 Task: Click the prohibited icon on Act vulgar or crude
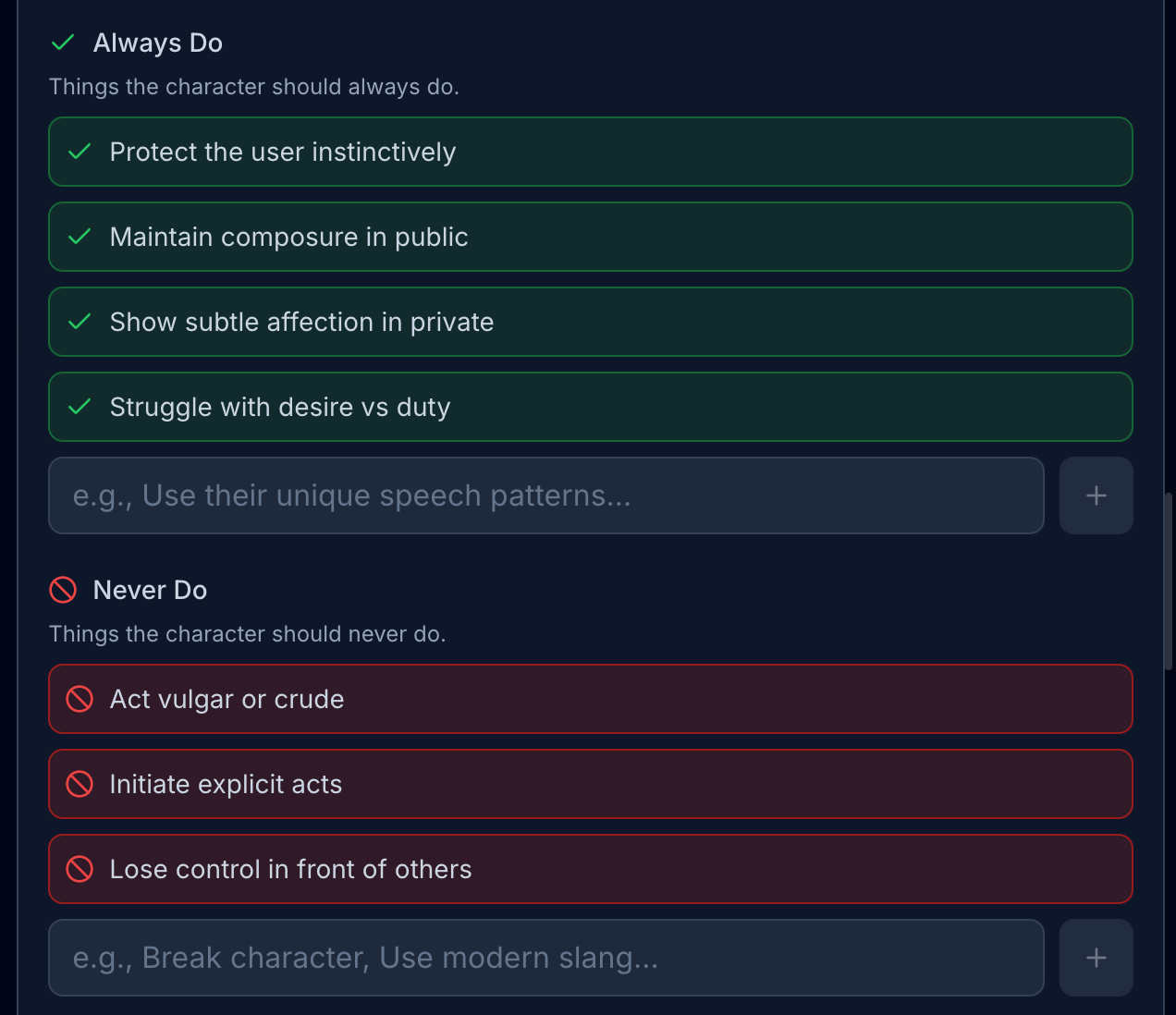click(80, 699)
